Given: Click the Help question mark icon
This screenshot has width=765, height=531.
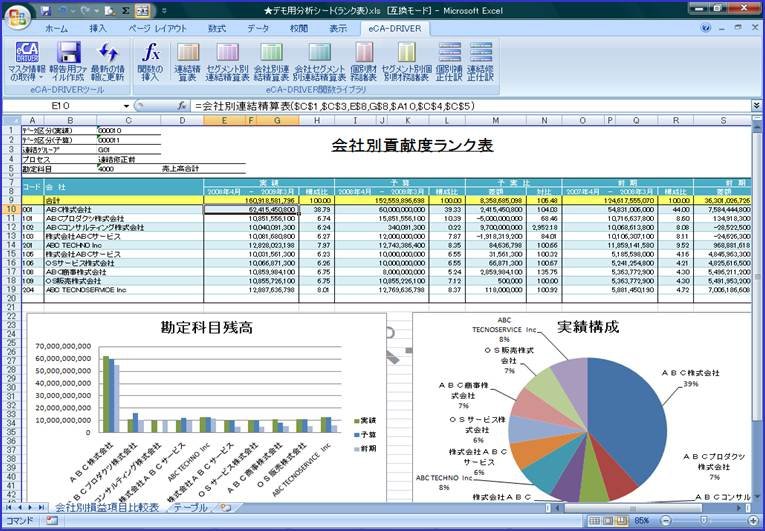Looking at the screenshot, I should coord(705,28).
